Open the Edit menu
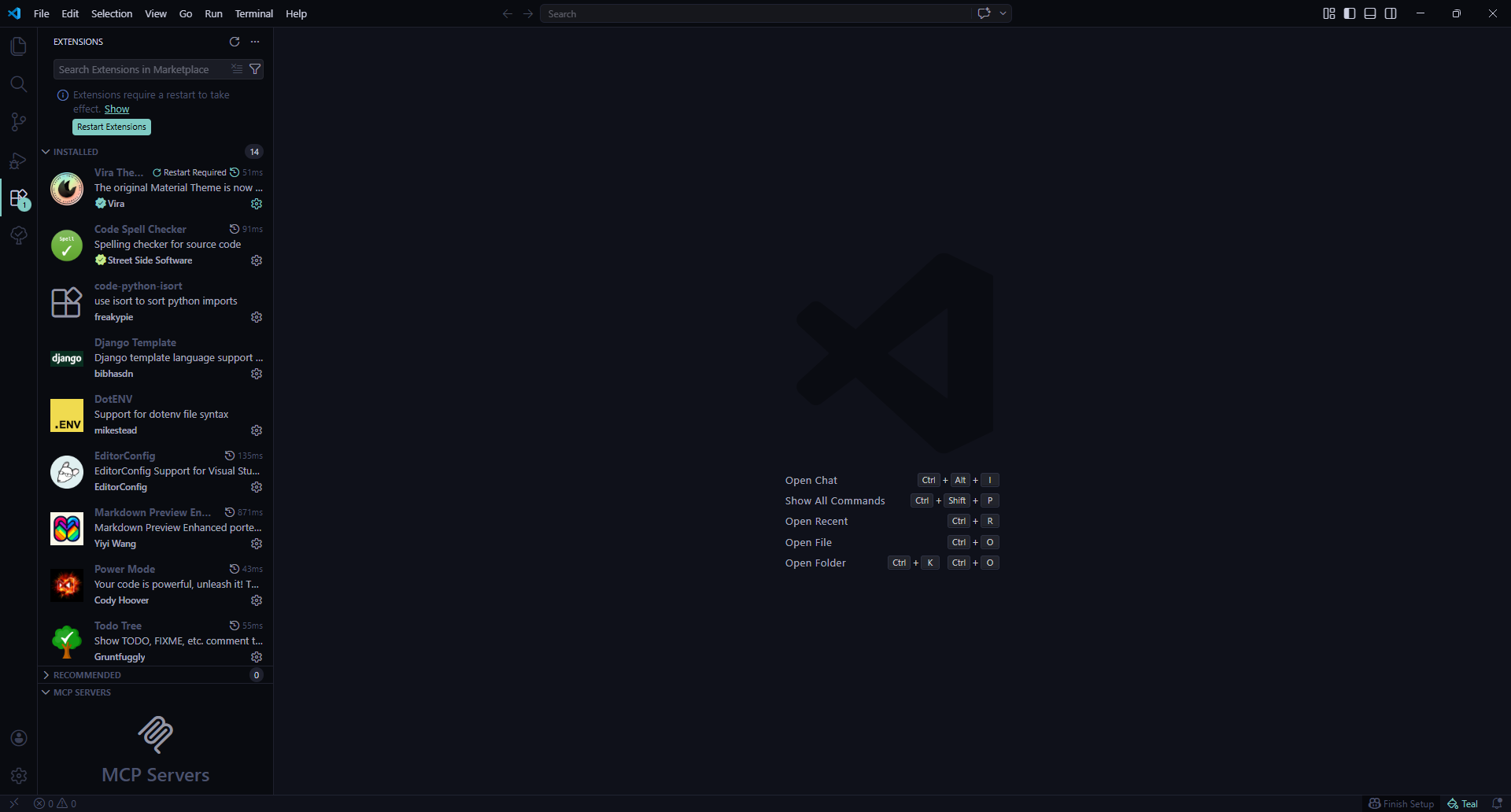Image resolution: width=1511 pixels, height=812 pixels. [70, 13]
